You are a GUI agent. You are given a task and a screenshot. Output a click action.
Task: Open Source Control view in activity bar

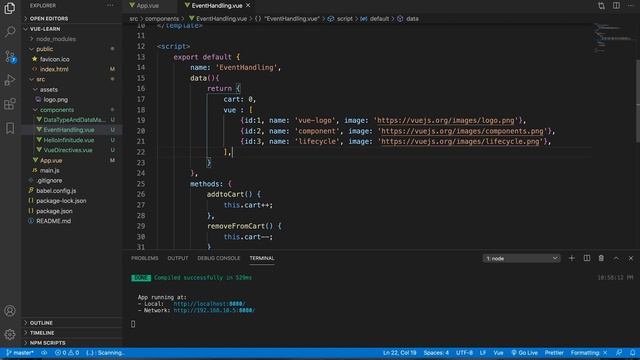pos(10,56)
